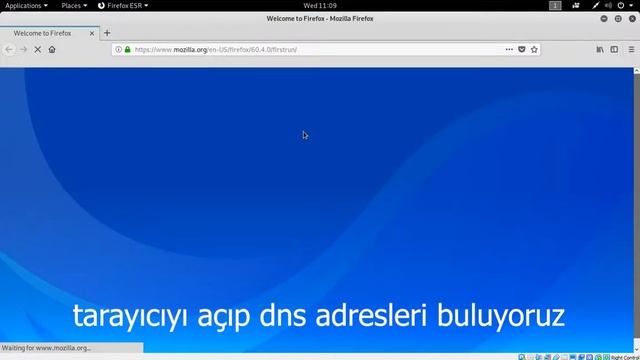
Task: Switch workspace using the indicator
Action: tap(555, 6)
